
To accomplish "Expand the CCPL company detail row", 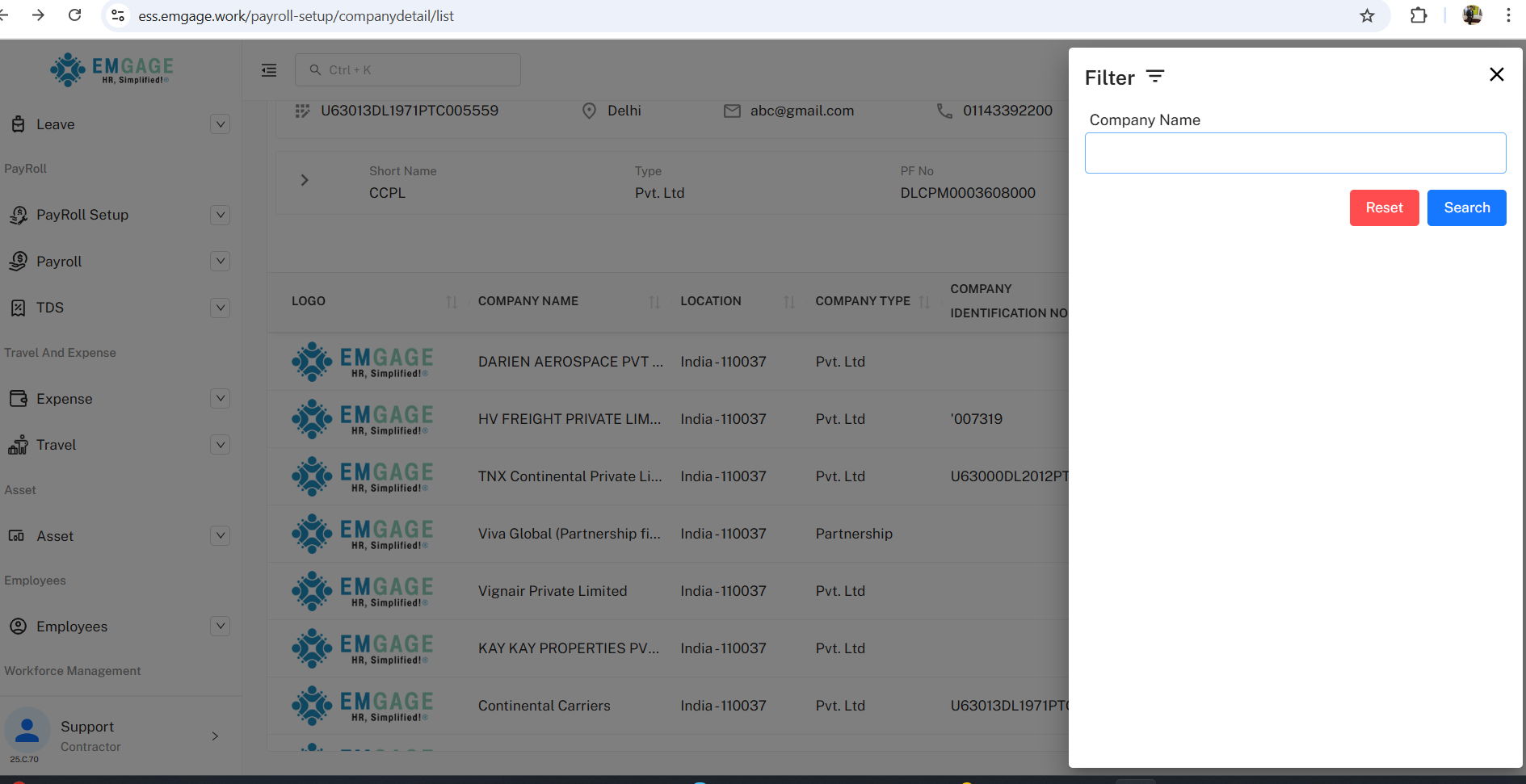I will point(305,180).
